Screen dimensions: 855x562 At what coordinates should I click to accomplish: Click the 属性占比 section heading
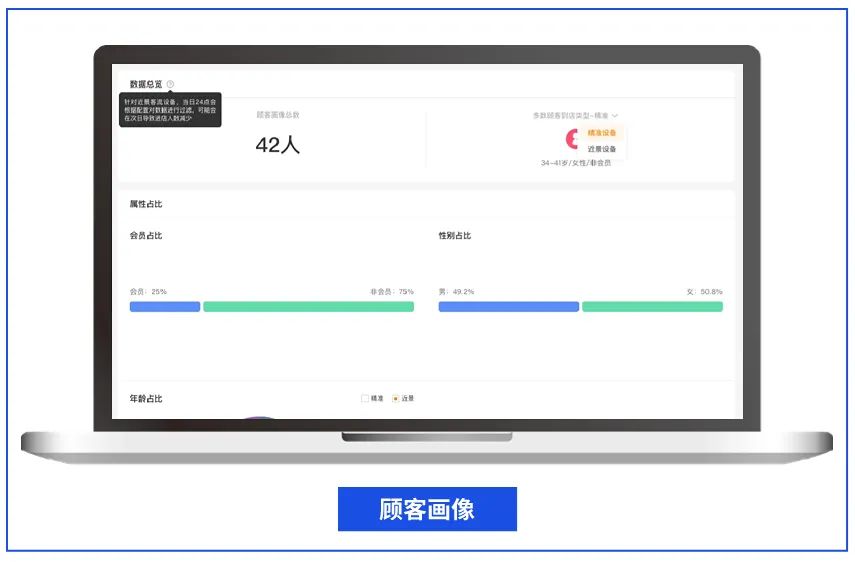[146, 204]
